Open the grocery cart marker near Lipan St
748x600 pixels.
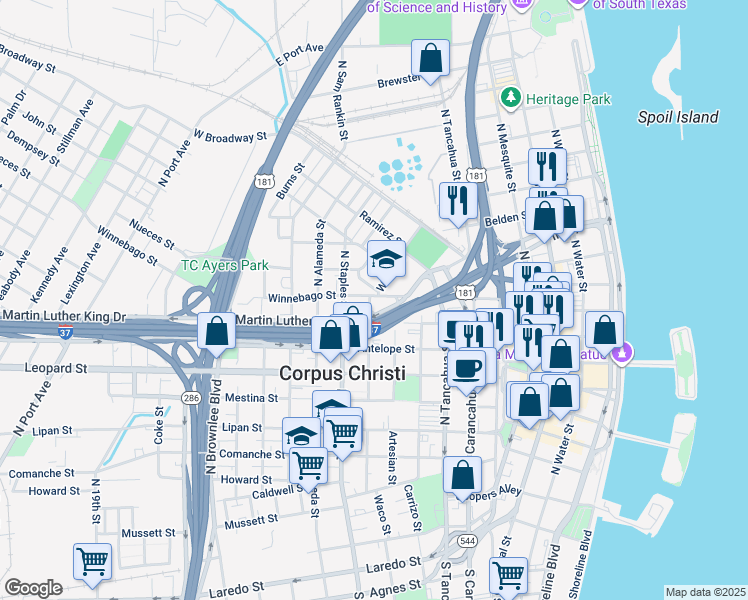pyautogui.click(x=343, y=436)
